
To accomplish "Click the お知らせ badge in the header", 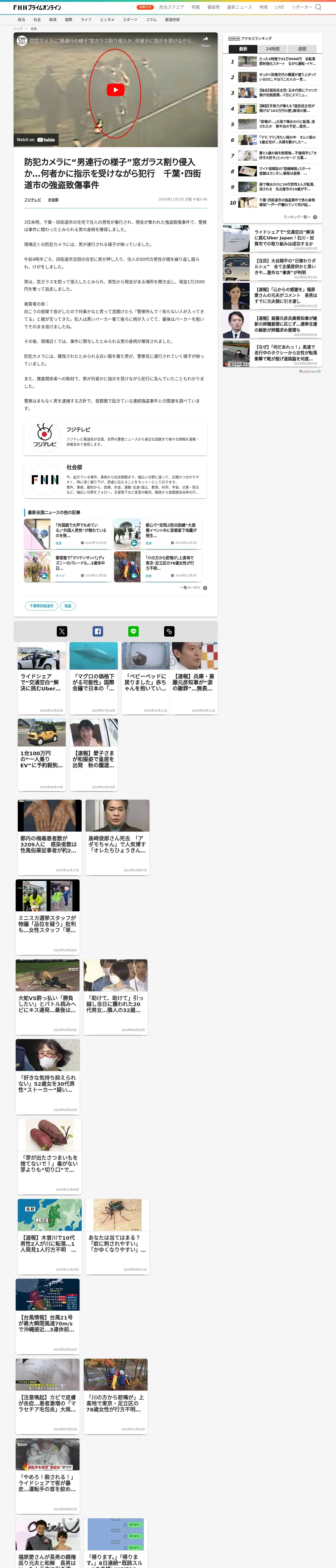I will pyautogui.click(x=145, y=7).
